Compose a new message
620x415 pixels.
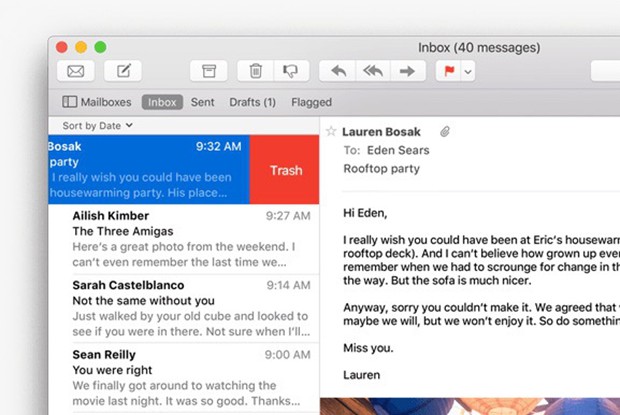[x=123, y=71]
